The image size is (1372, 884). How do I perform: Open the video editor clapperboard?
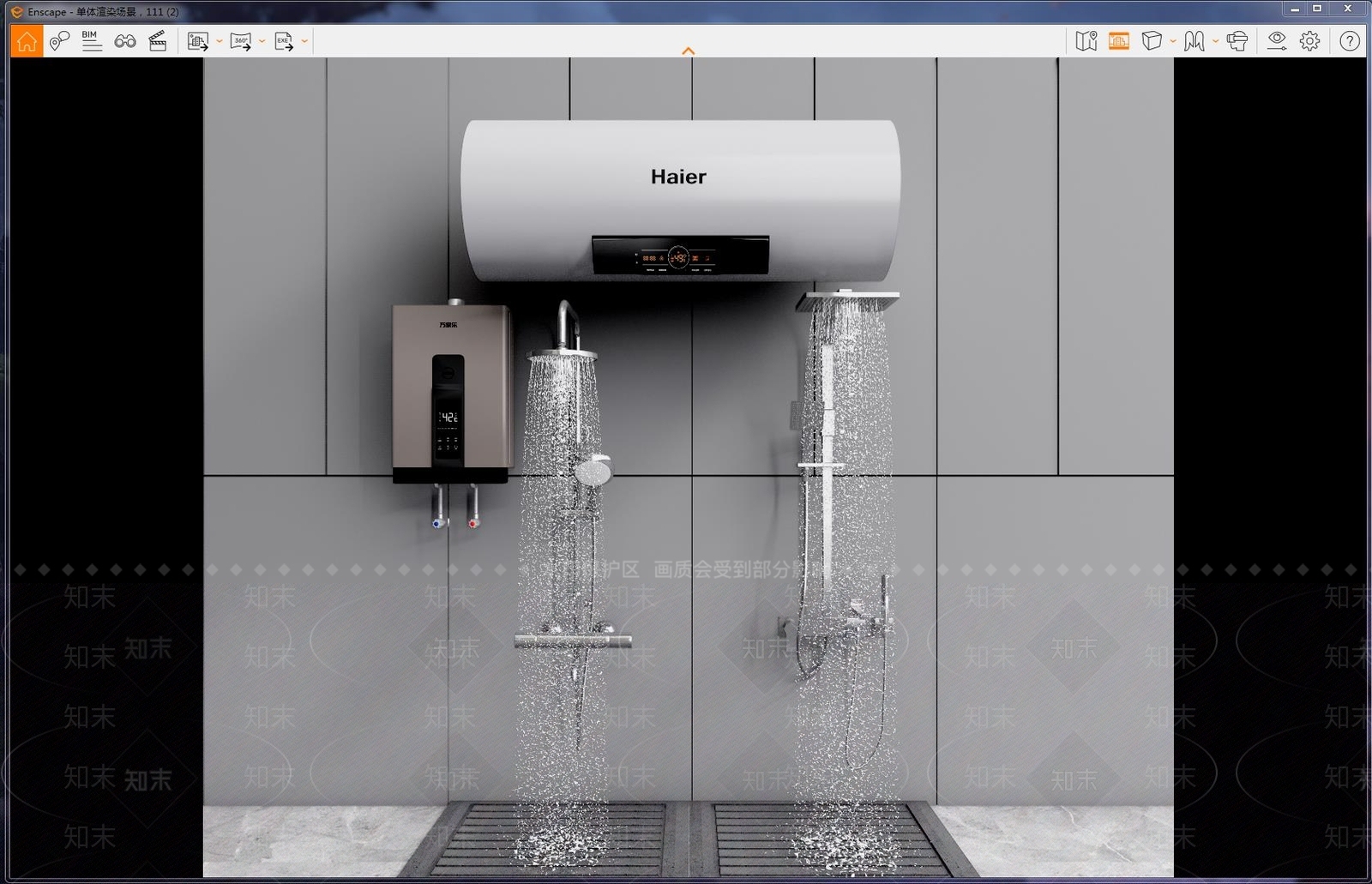click(158, 41)
